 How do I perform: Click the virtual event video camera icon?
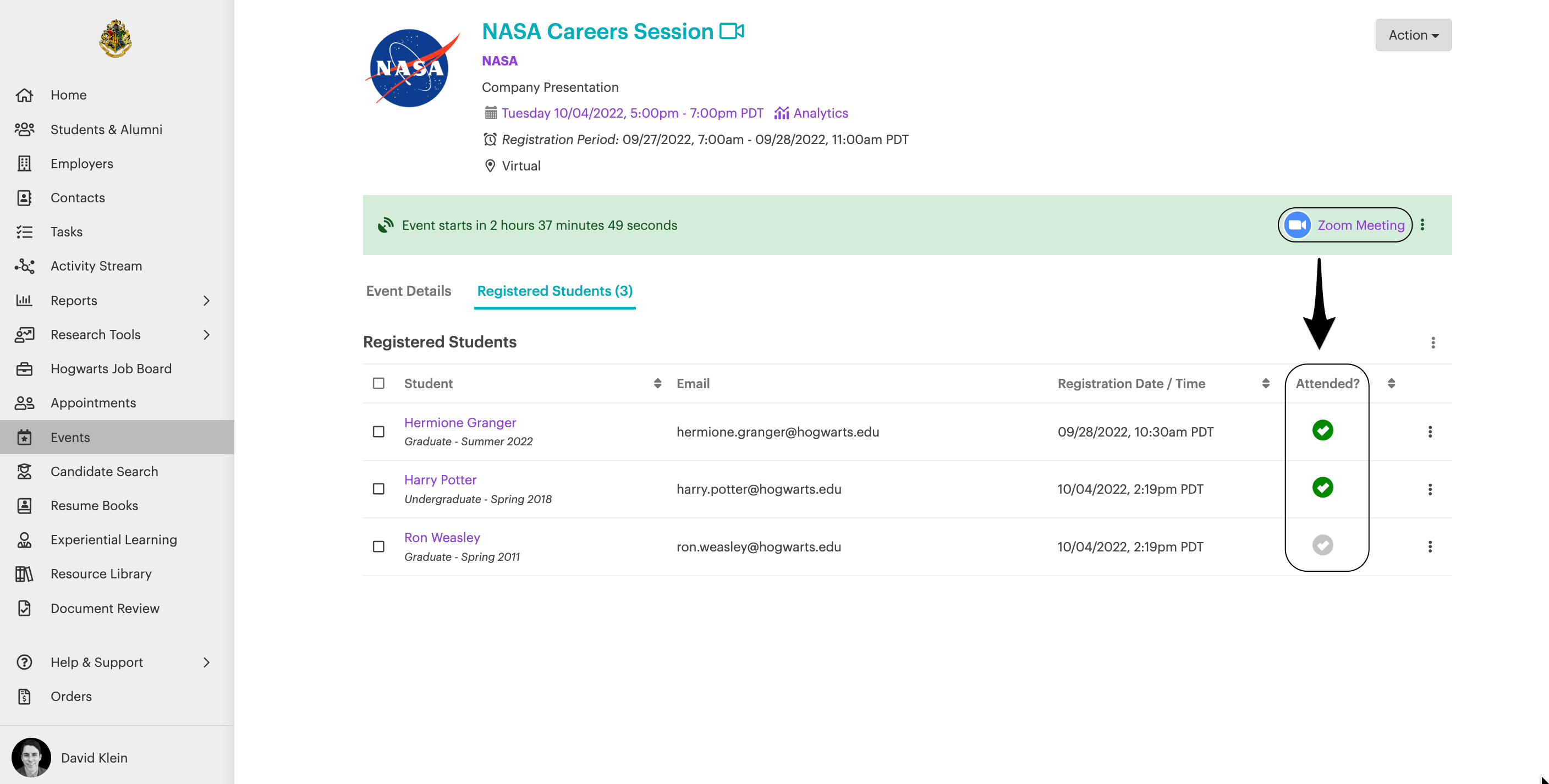732,31
